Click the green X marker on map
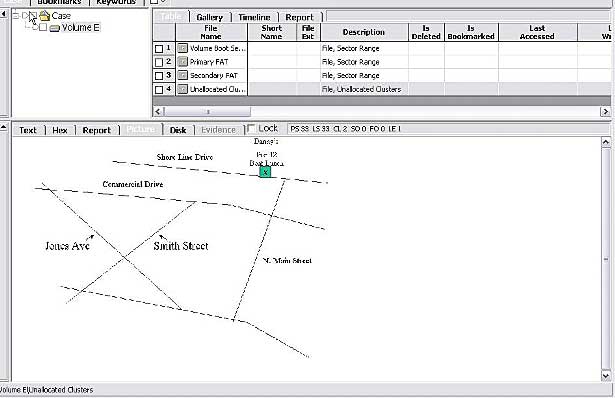 pyautogui.click(x=265, y=172)
